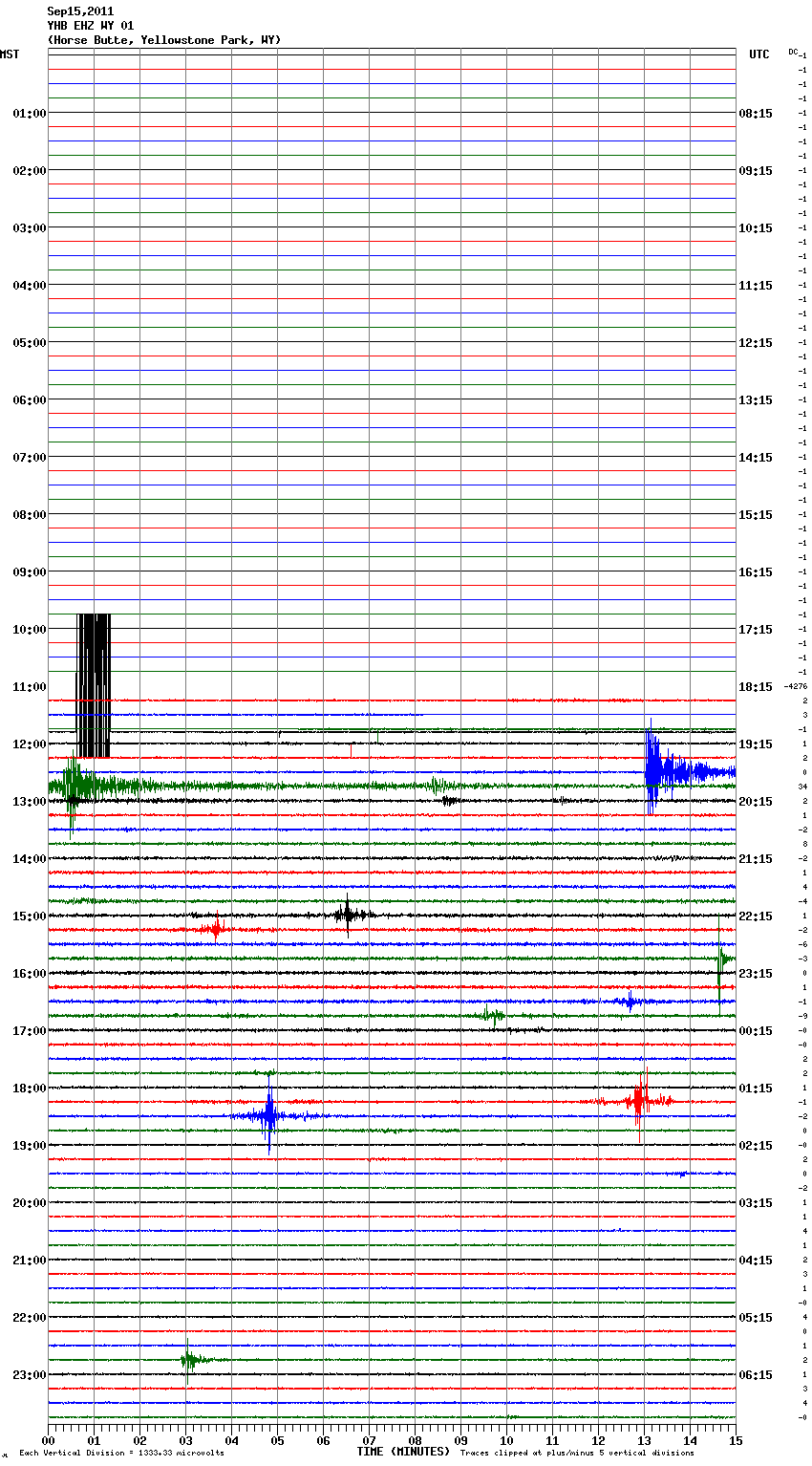Click the 10 minute axis tick label

click(506, 1440)
